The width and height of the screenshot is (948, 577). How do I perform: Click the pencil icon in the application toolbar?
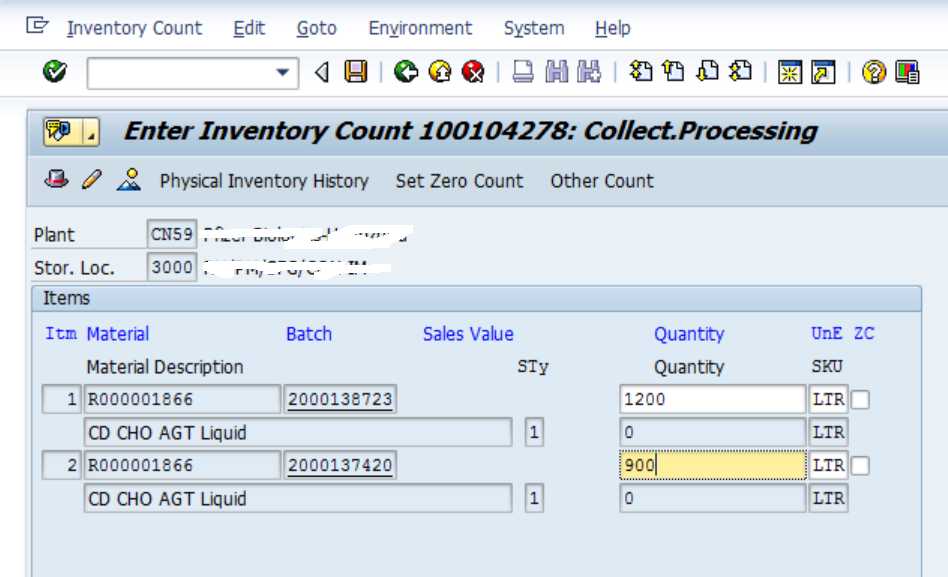coord(91,179)
